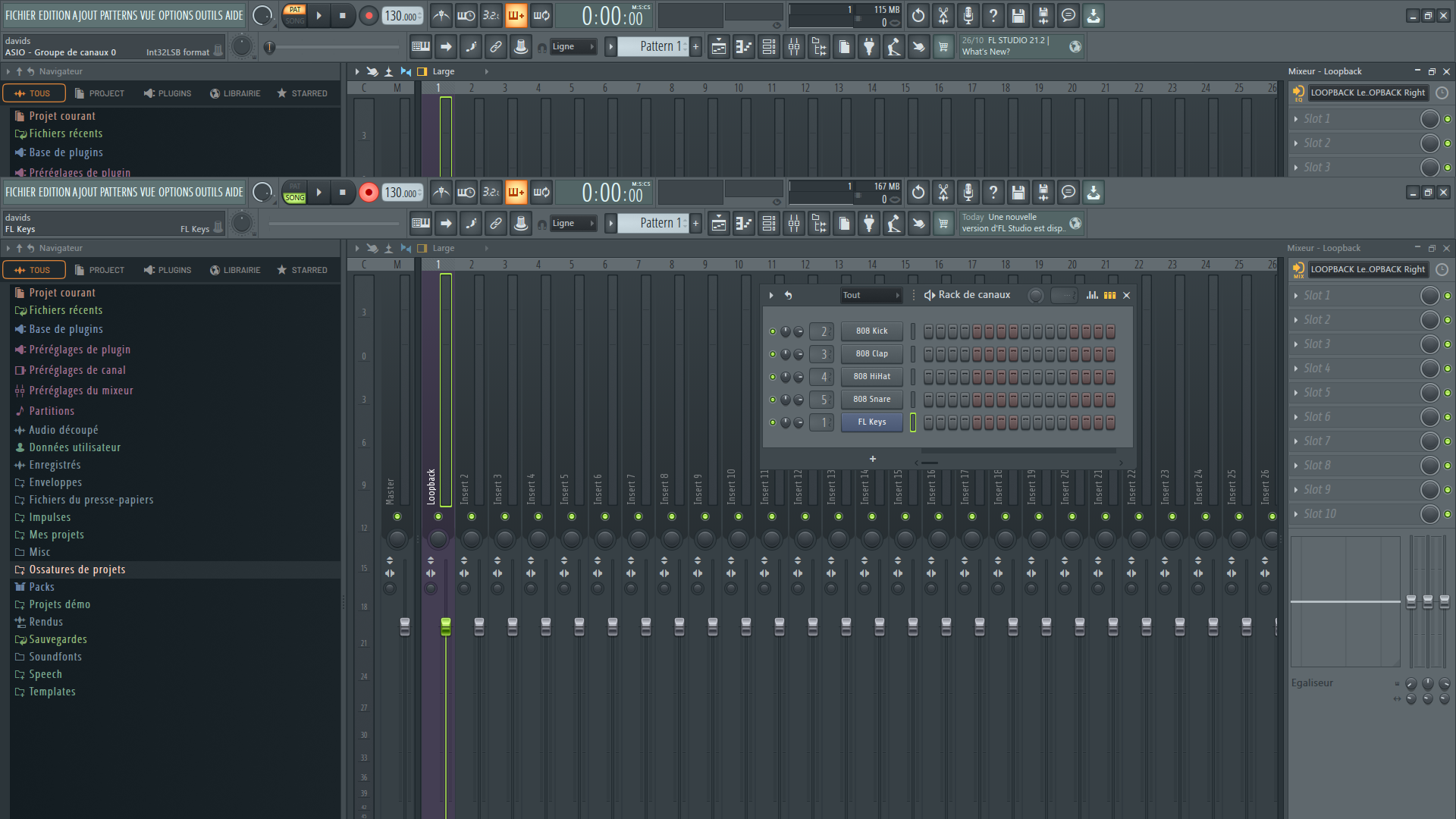Click the green SONG mode button
This screenshot has width=1456, height=819.
294,198
